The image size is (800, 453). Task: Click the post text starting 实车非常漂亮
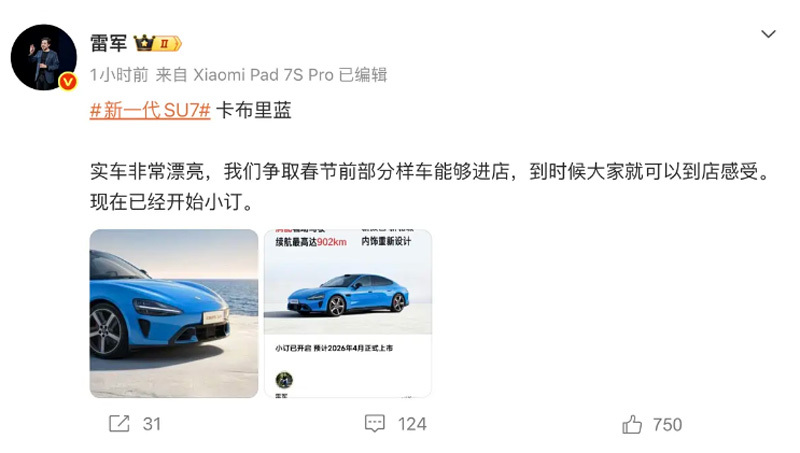point(430,187)
